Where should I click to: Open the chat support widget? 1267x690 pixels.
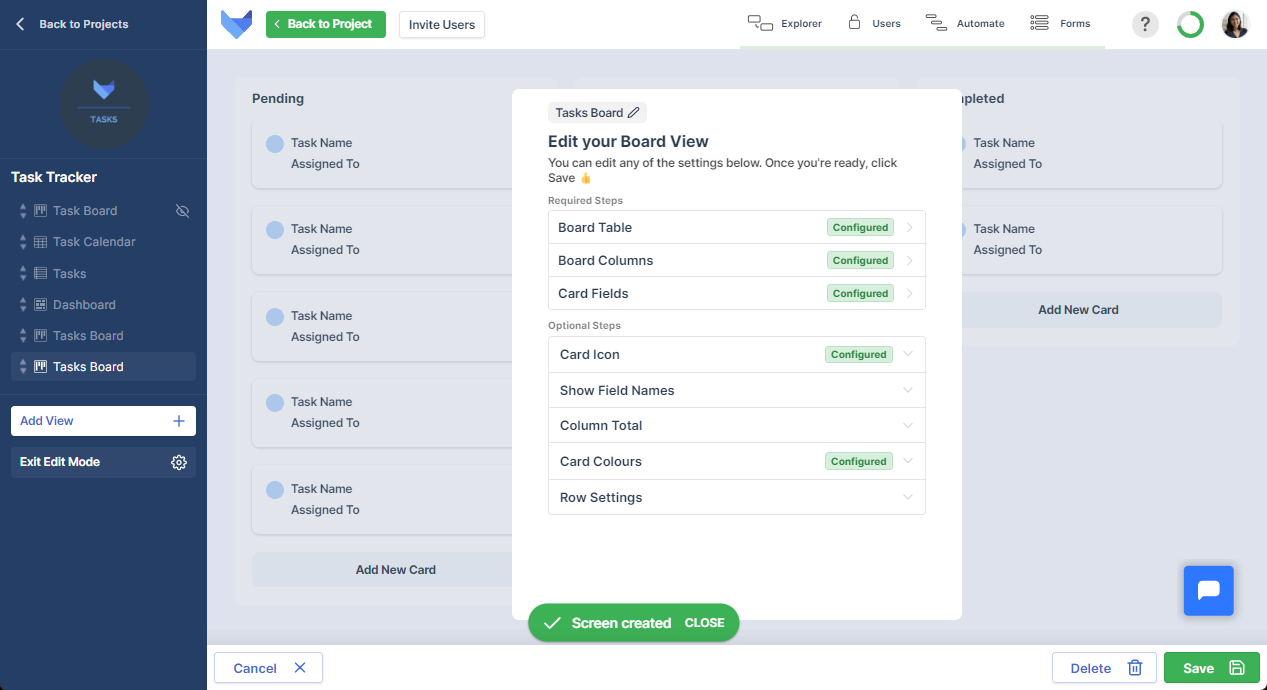[1208, 590]
